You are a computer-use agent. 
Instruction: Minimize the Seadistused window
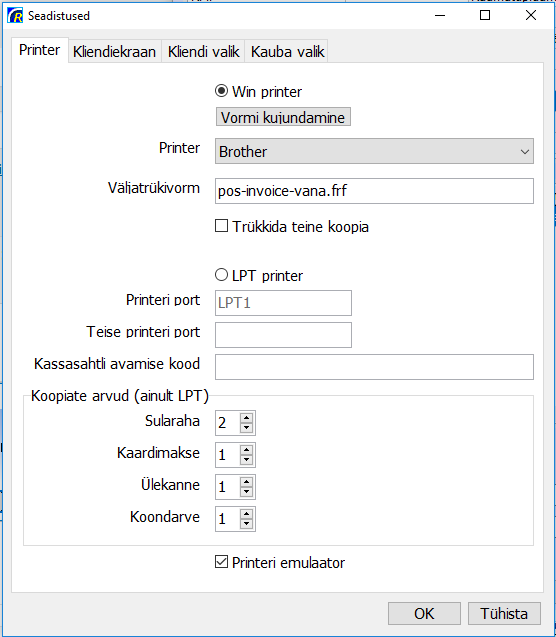coord(440,15)
